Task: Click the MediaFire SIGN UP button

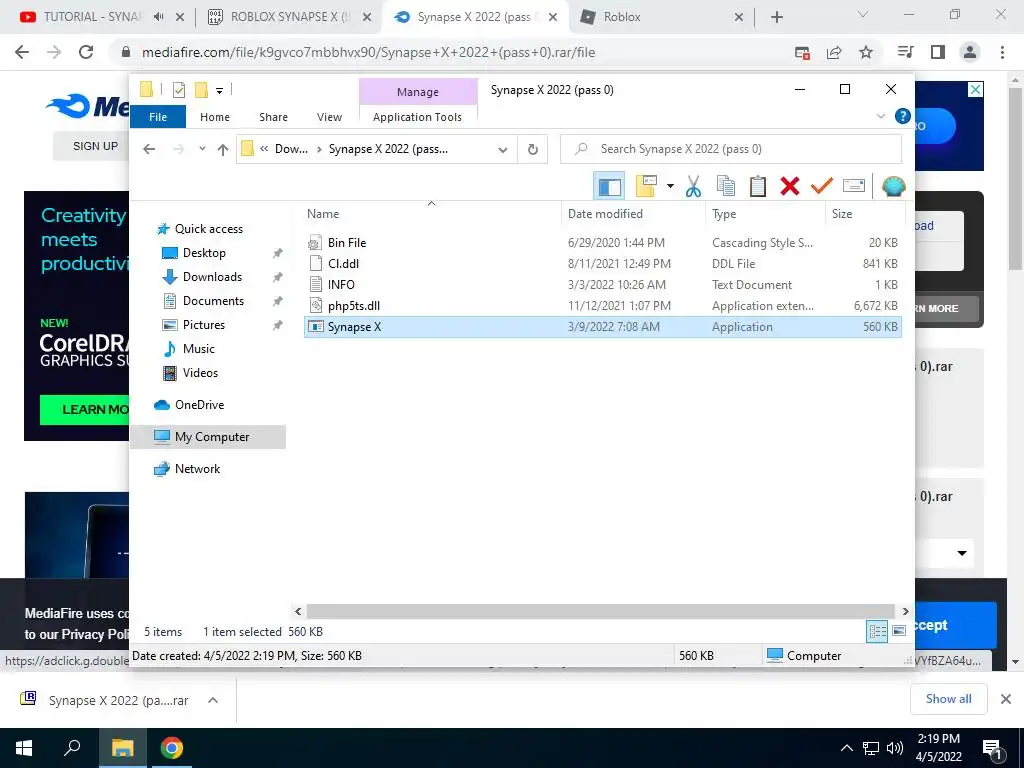Action: coord(95,146)
